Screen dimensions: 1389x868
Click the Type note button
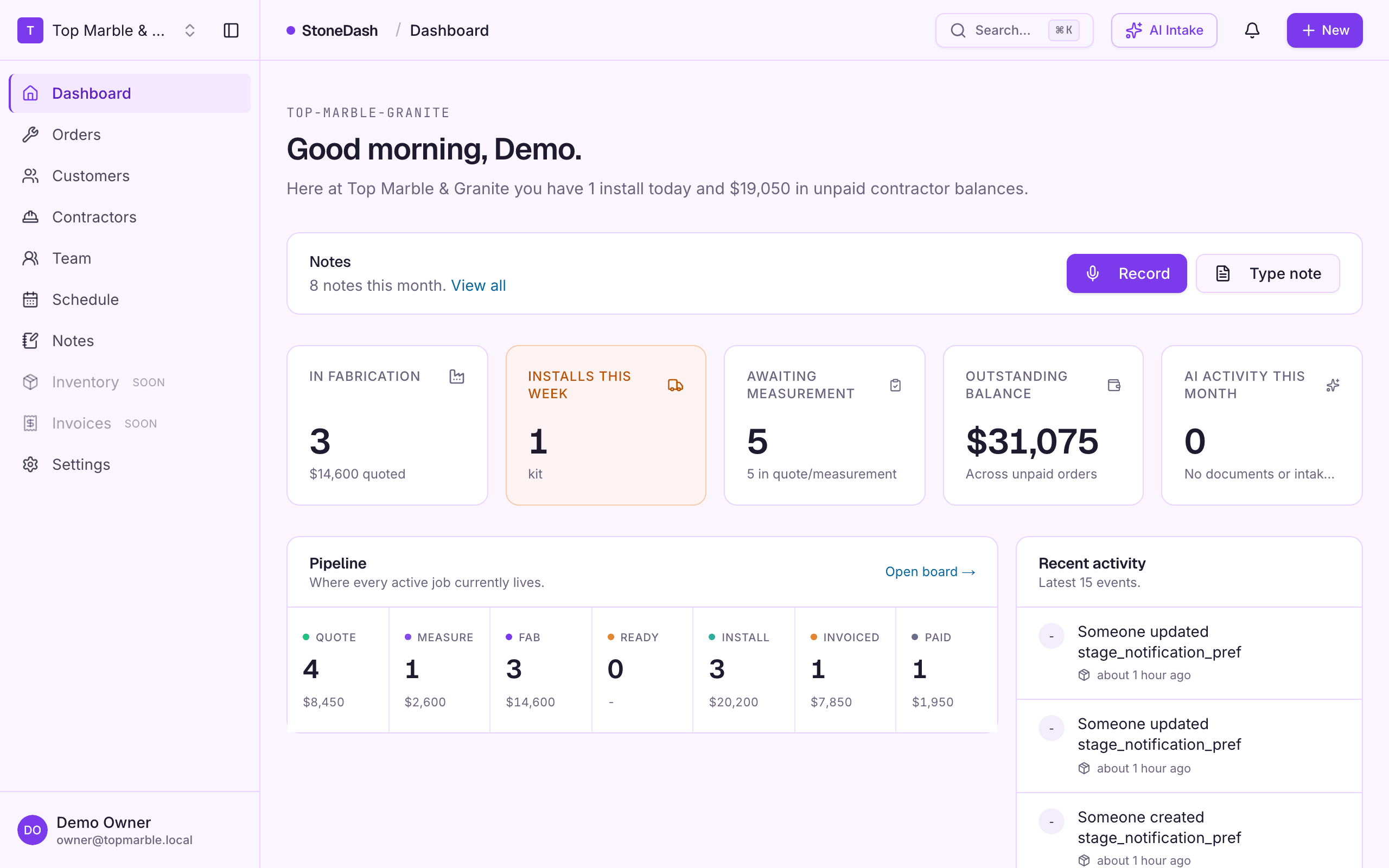[1267, 273]
